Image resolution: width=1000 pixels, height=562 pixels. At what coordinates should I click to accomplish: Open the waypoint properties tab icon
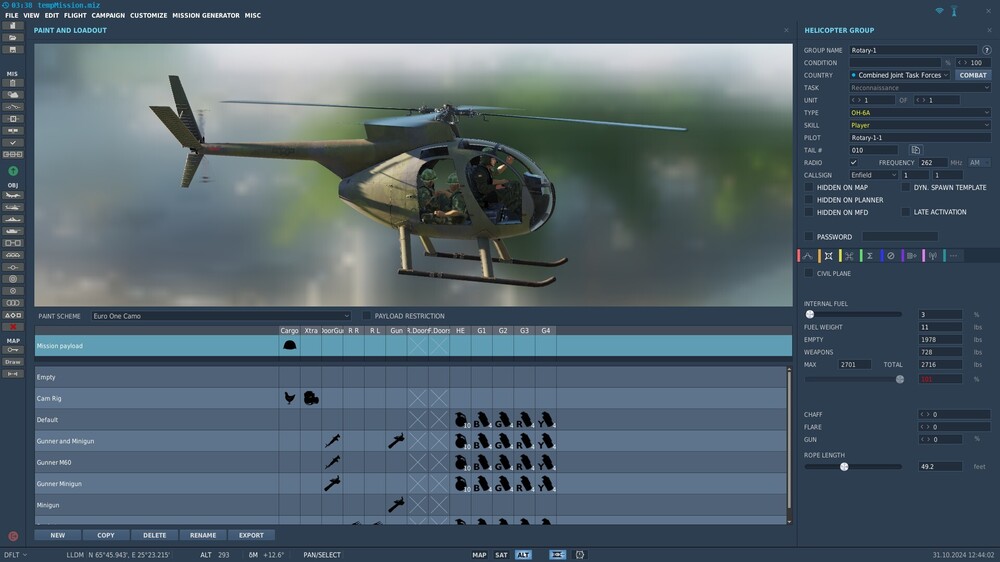click(x=911, y=256)
